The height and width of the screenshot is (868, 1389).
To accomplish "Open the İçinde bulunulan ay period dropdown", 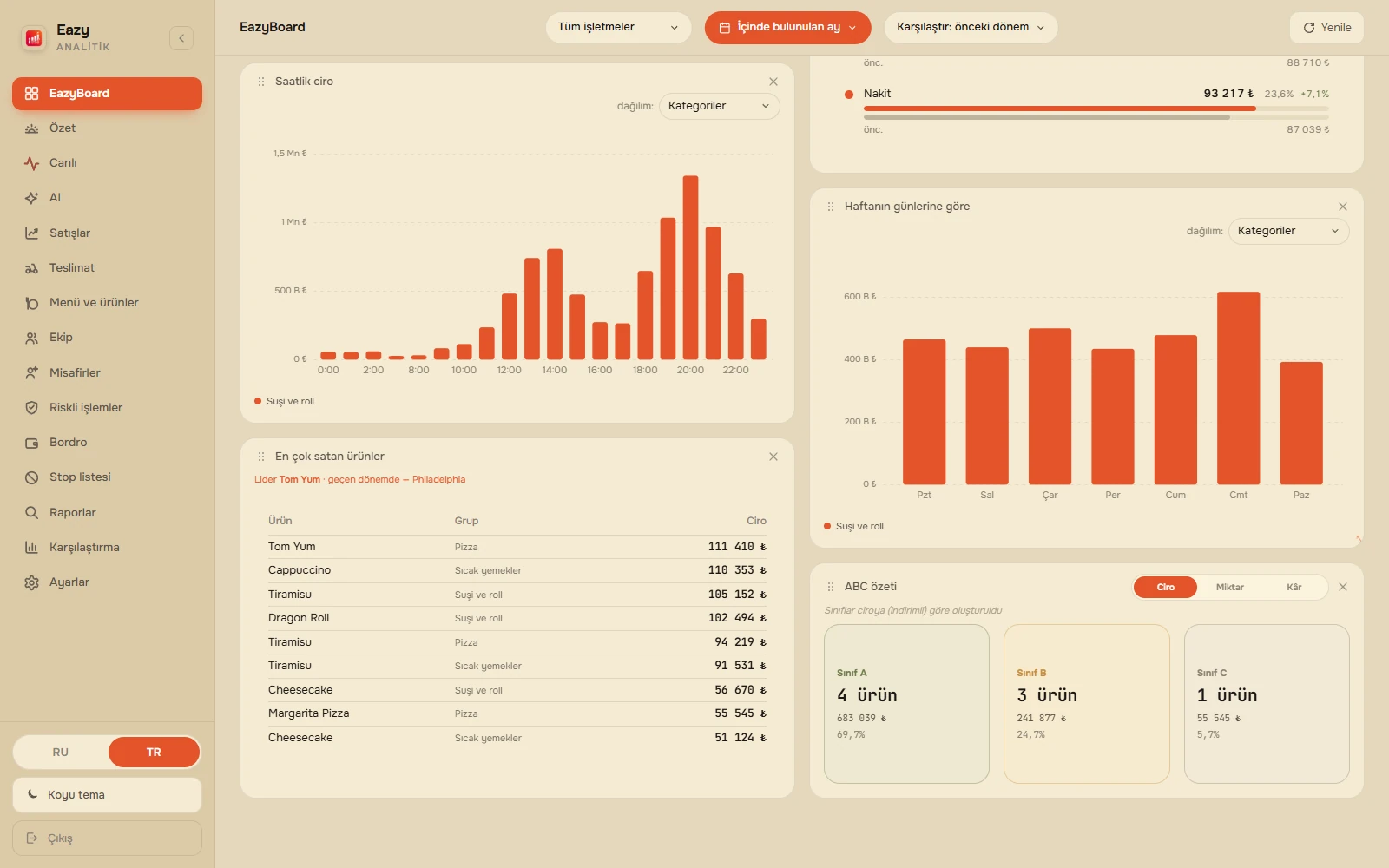I will [x=787, y=28].
